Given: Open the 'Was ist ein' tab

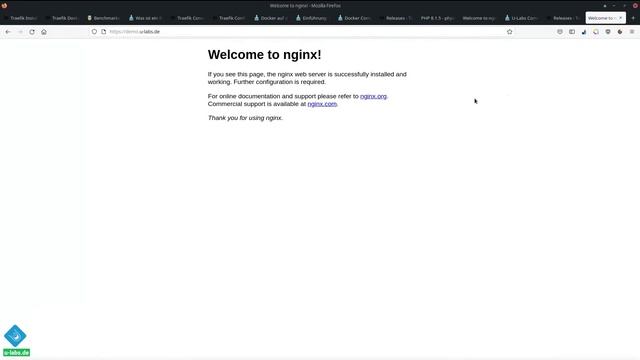Looking at the screenshot, I should (146, 18).
